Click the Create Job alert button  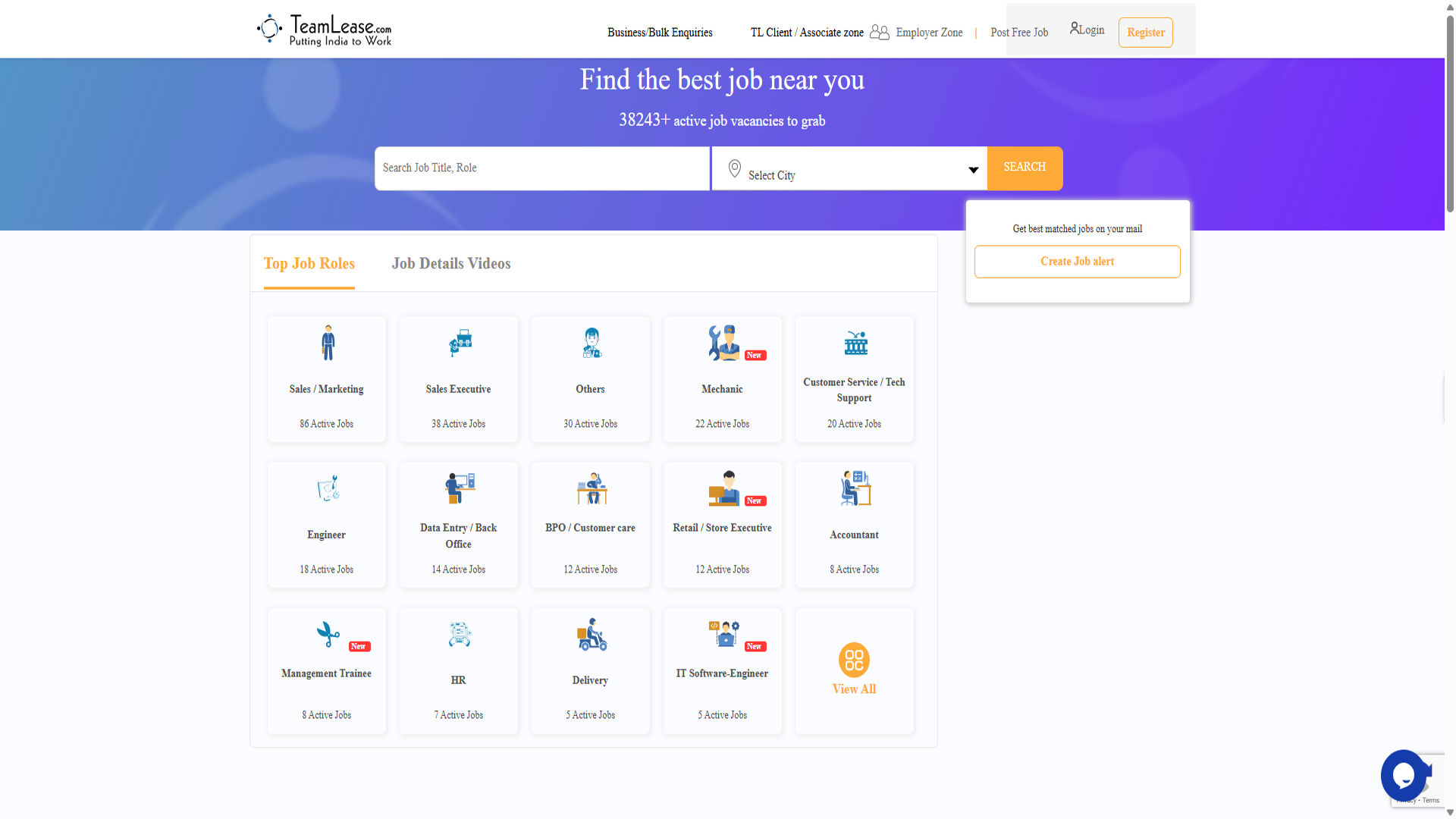1077,262
